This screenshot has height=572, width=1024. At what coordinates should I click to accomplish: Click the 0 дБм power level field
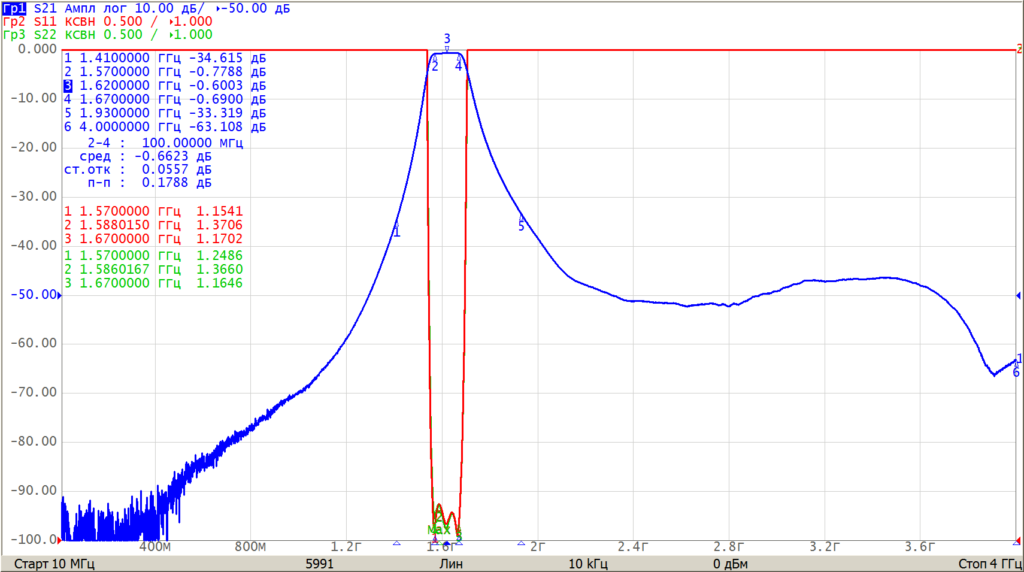(730, 564)
